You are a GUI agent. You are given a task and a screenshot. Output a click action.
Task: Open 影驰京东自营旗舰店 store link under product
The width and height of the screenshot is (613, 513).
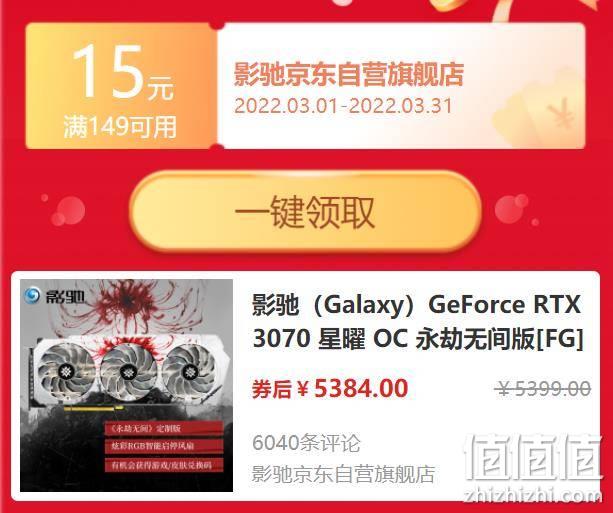click(x=343, y=474)
